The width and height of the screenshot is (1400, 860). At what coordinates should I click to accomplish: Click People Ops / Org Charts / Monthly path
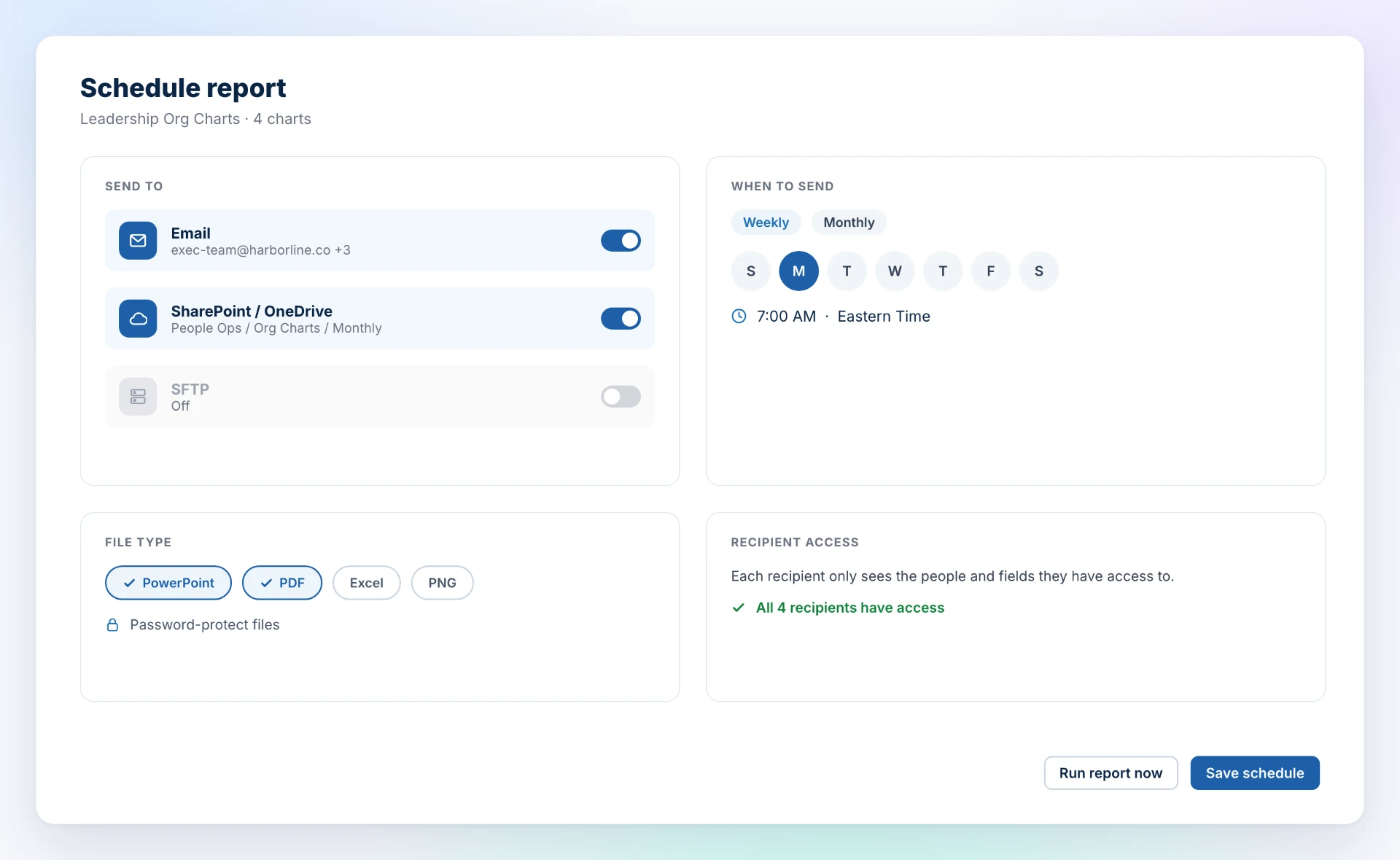coord(276,328)
